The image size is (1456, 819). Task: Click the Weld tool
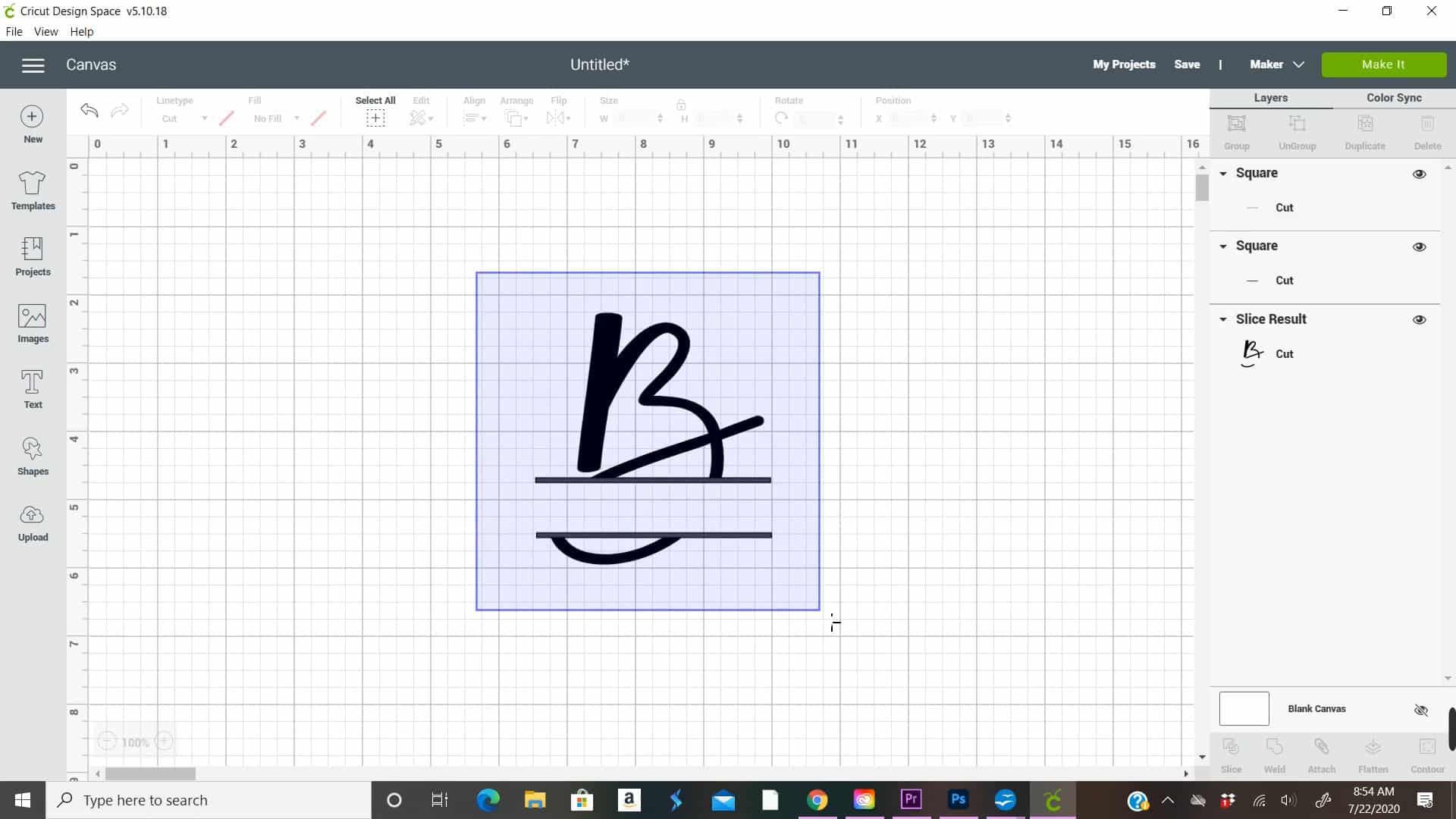[1275, 747]
